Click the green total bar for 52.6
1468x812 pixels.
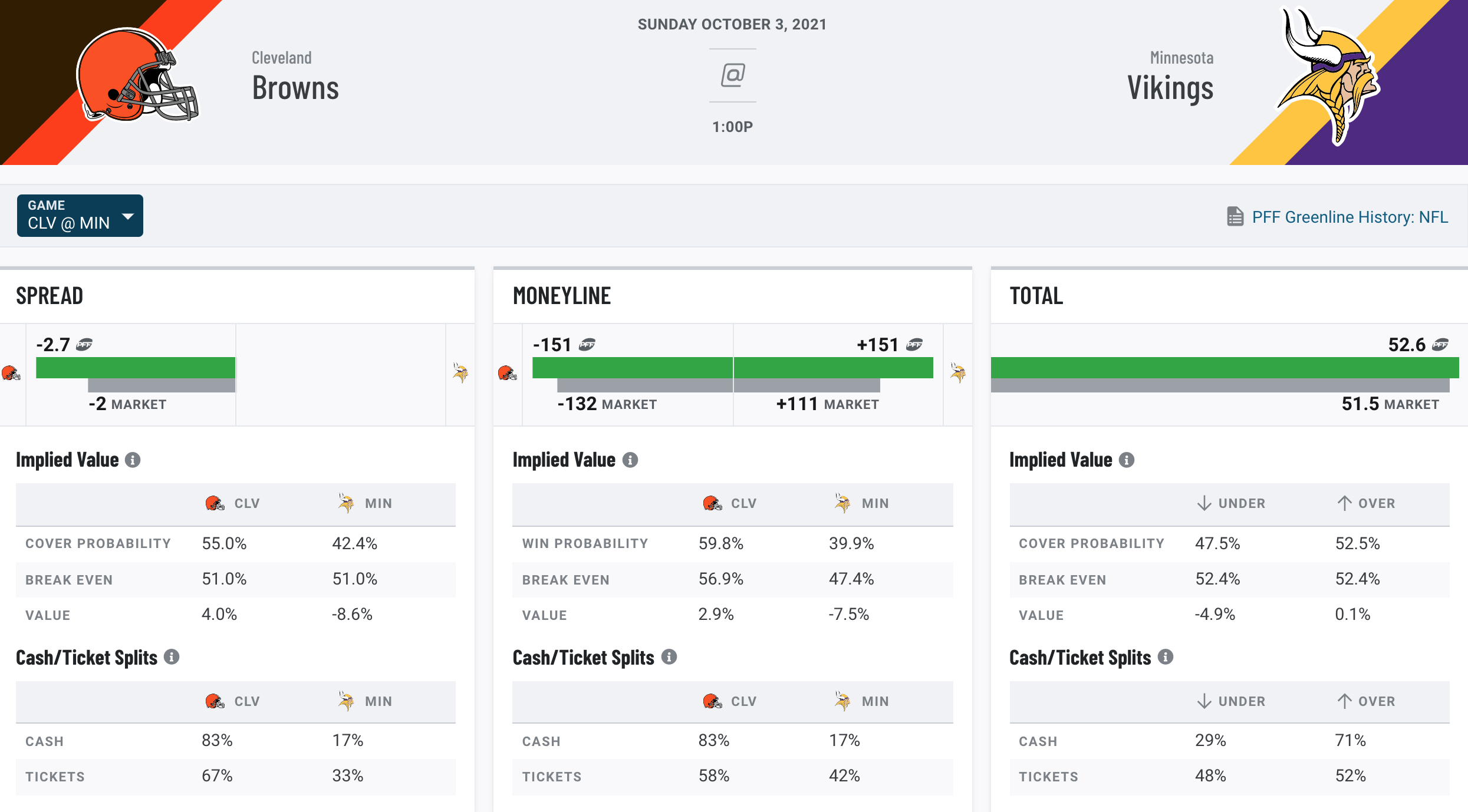click(x=1225, y=368)
